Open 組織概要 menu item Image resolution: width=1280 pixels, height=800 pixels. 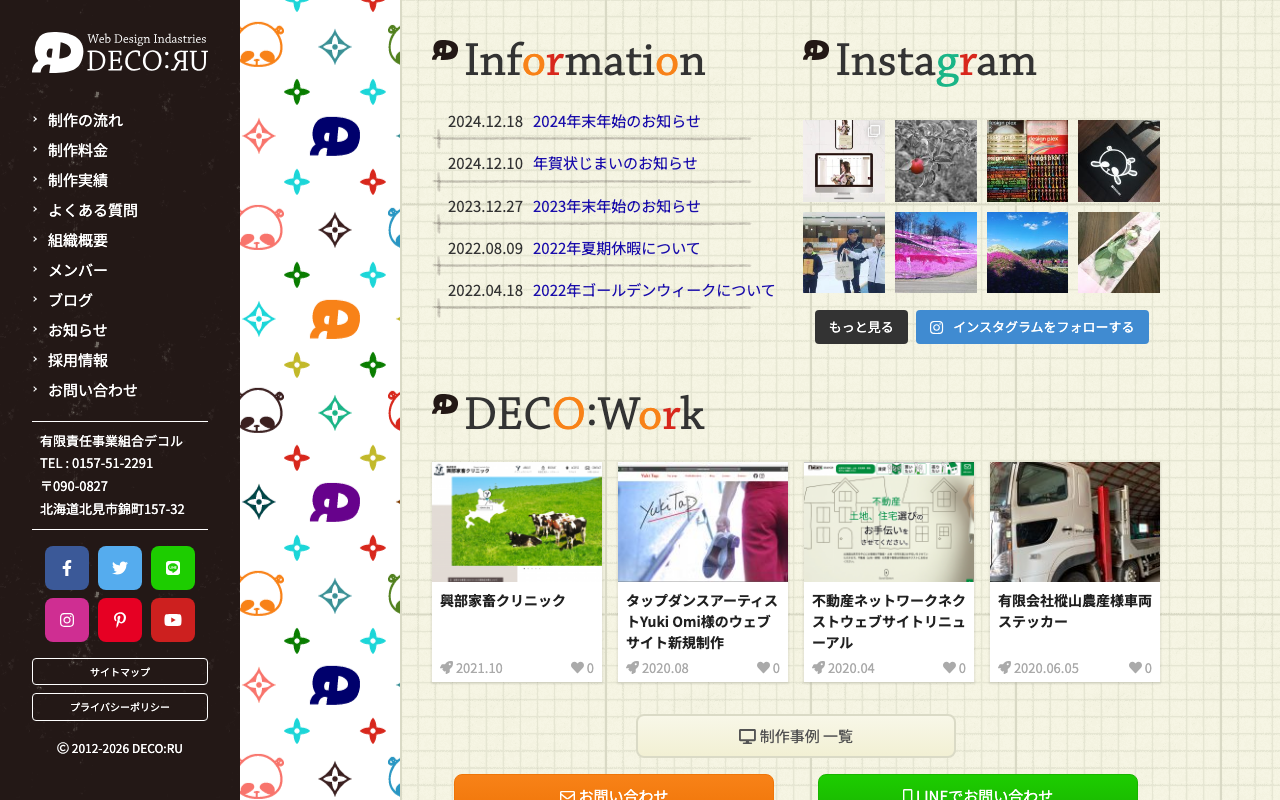[78, 240]
